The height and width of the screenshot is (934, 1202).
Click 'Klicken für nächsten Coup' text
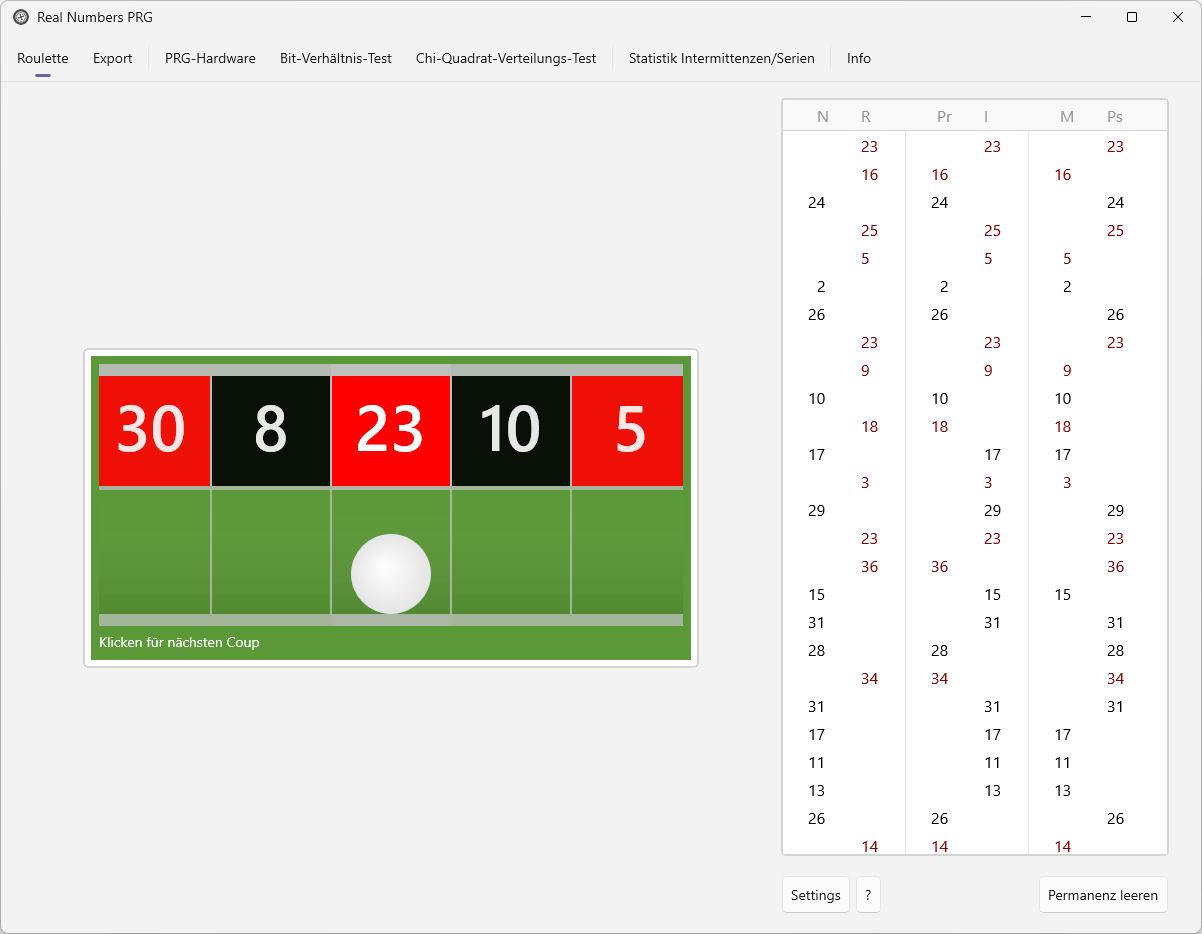pyautogui.click(x=179, y=642)
